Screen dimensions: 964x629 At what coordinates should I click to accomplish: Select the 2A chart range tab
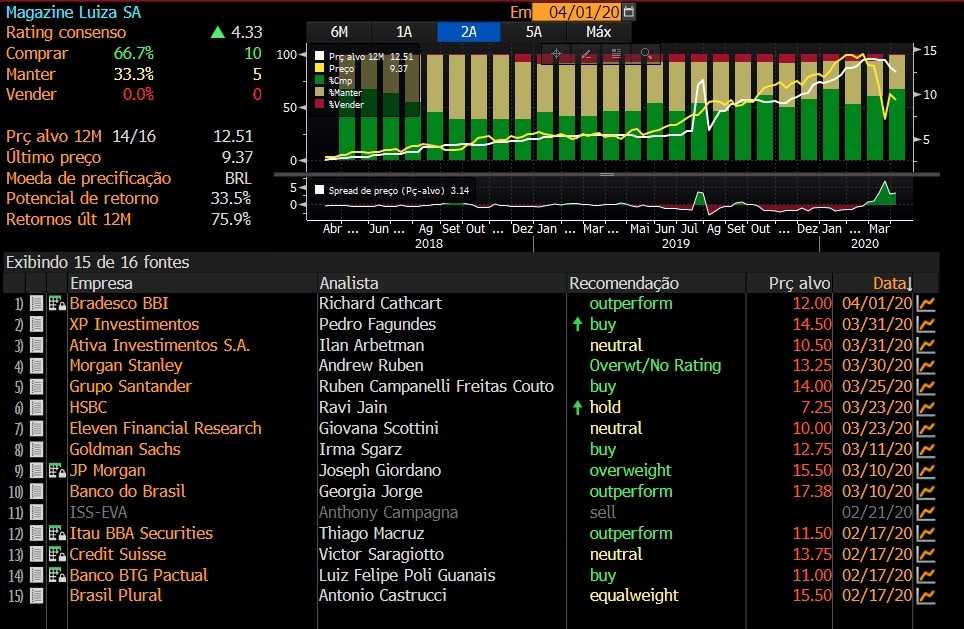pyautogui.click(x=468, y=32)
